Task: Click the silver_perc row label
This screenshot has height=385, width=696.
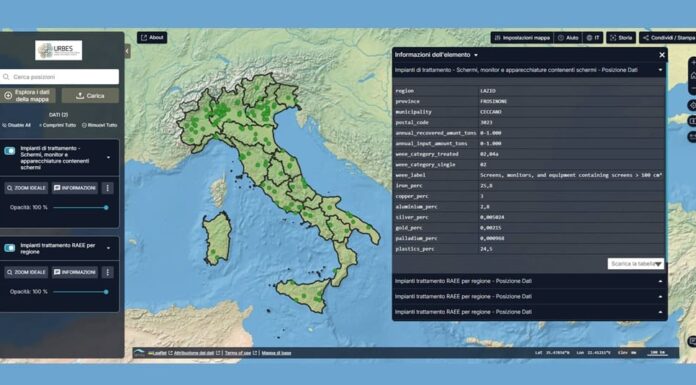Action: pyautogui.click(x=411, y=217)
